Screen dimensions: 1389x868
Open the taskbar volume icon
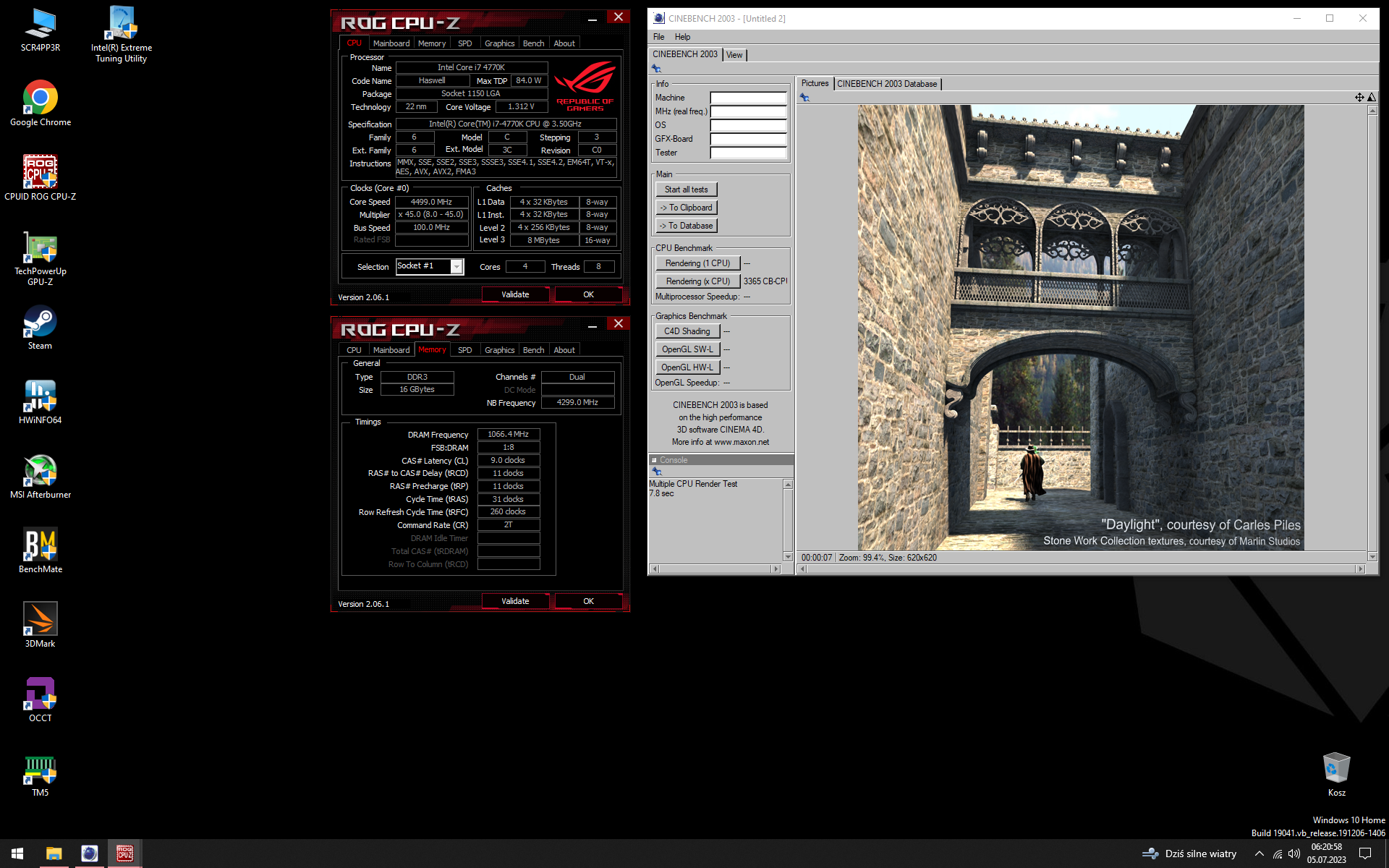[1294, 854]
